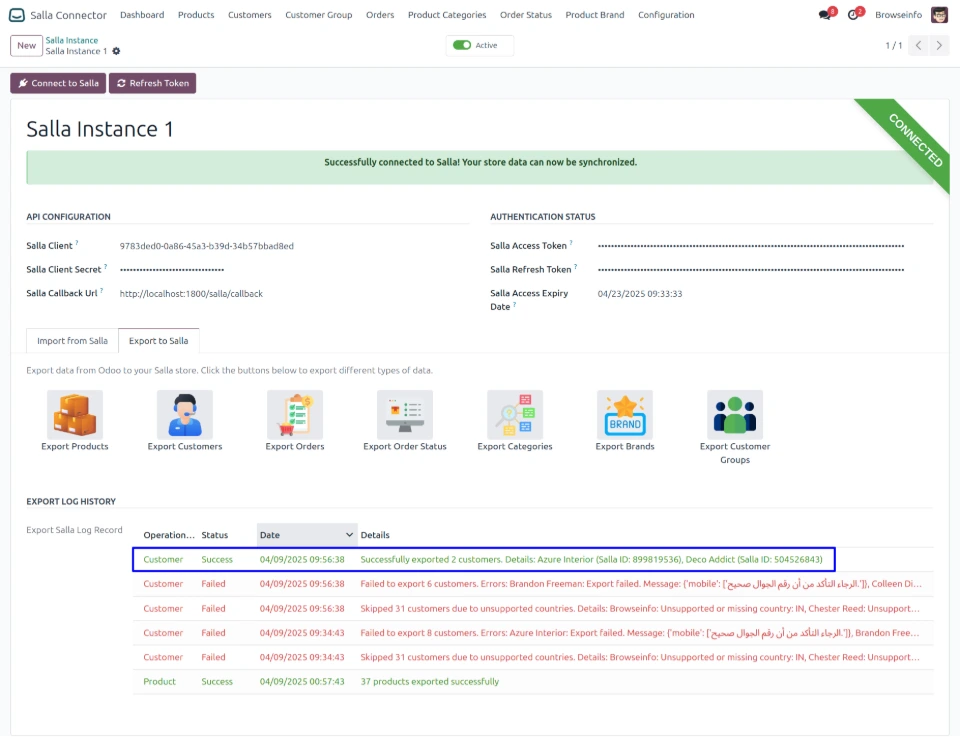This screenshot has height=737, width=960.
Task: Click the Connect to Salla button
Action: point(58,83)
